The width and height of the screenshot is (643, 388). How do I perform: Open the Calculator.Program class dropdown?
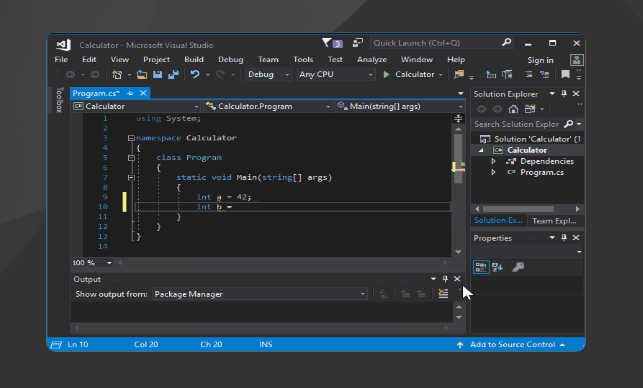268,106
